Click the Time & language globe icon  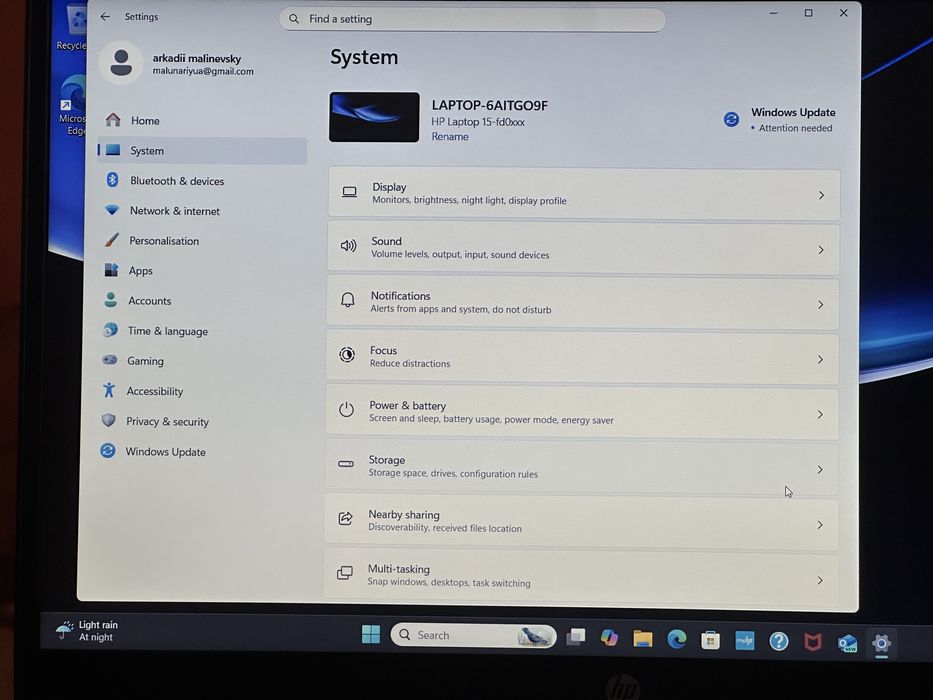click(110, 330)
